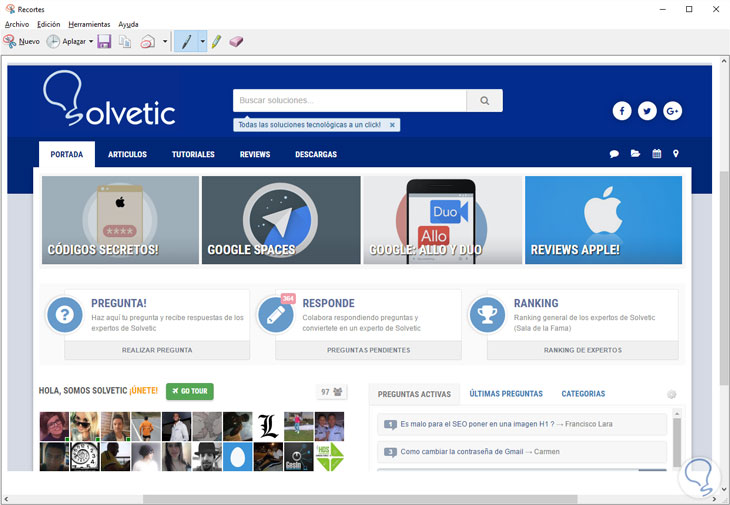Click the magnifying glass search button

click(485, 101)
